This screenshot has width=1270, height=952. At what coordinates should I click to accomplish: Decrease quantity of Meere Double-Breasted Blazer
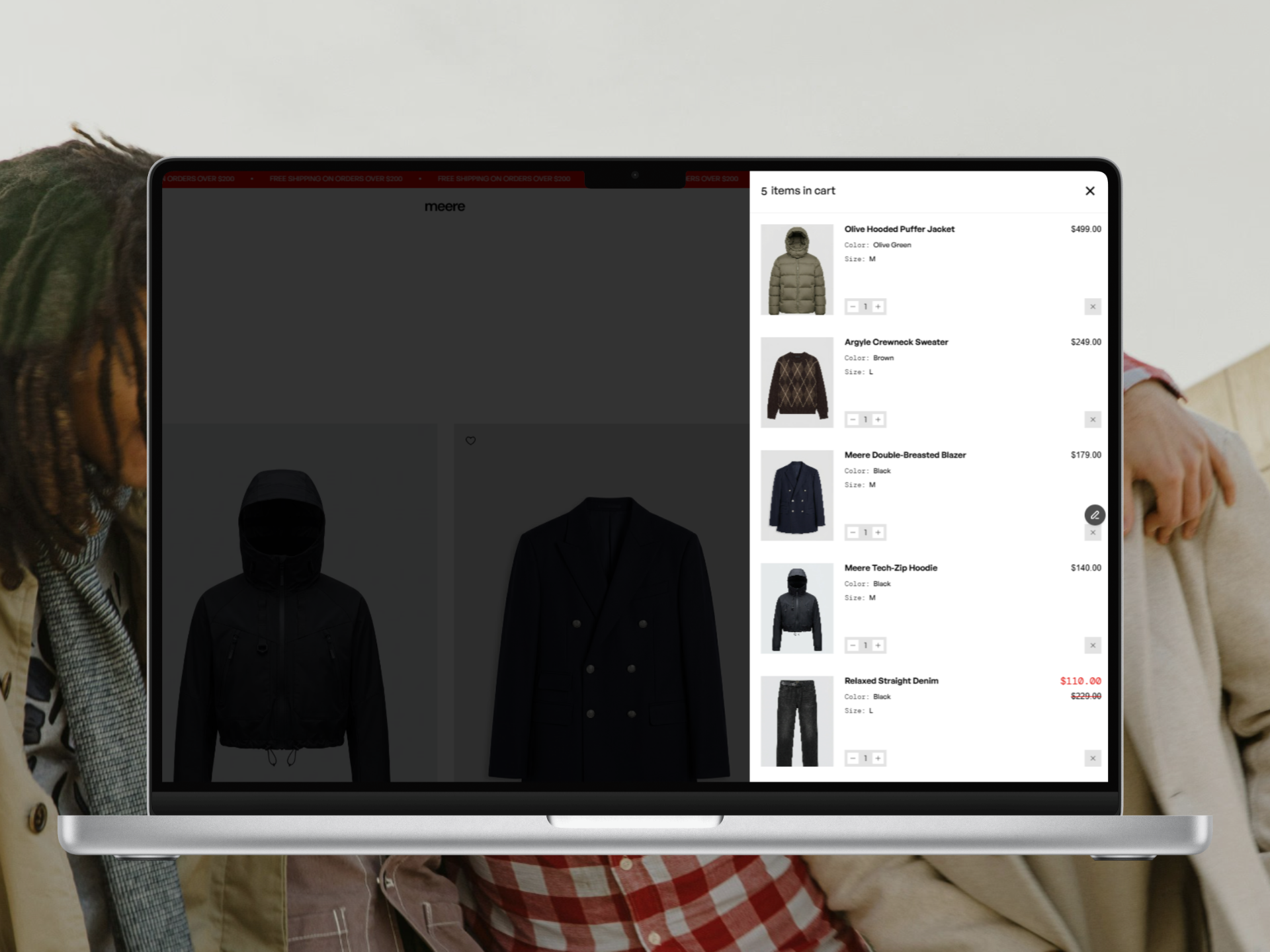click(853, 532)
